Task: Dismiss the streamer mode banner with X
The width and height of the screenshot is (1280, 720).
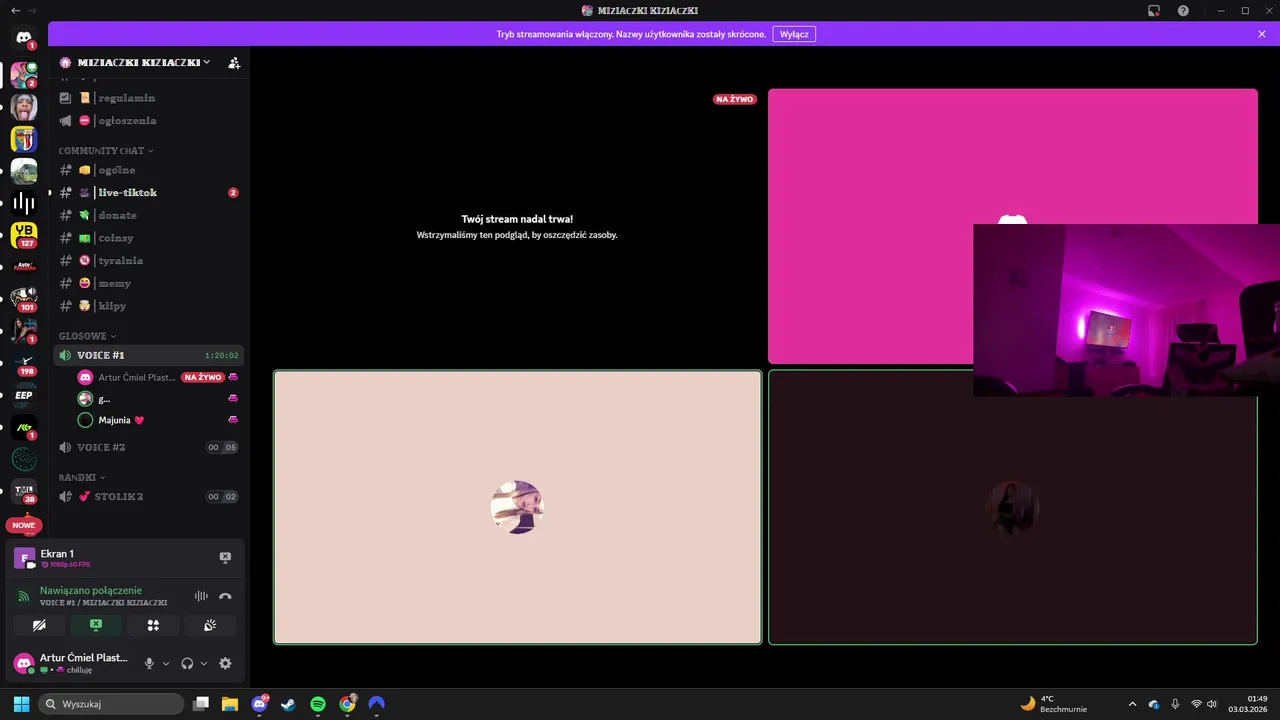Action: click(x=1262, y=34)
